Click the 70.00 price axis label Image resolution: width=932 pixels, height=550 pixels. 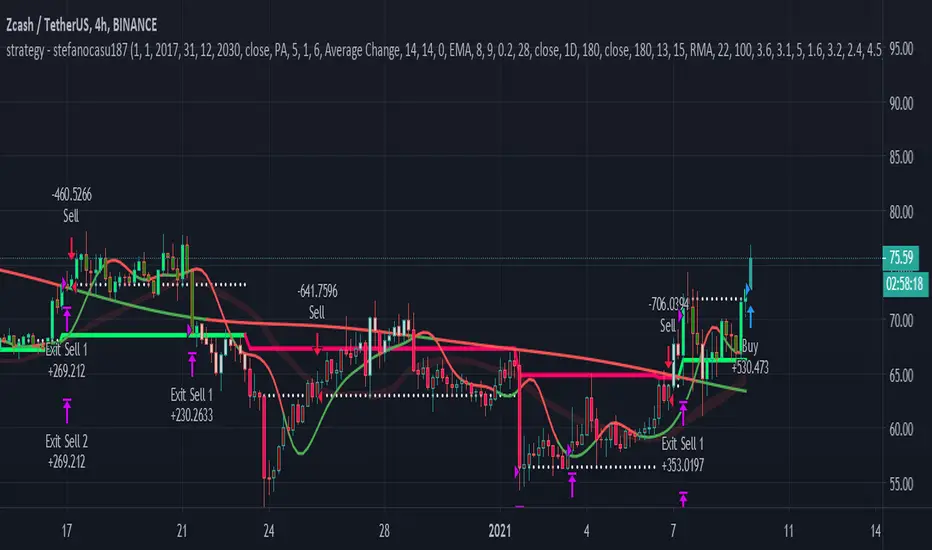click(901, 321)
